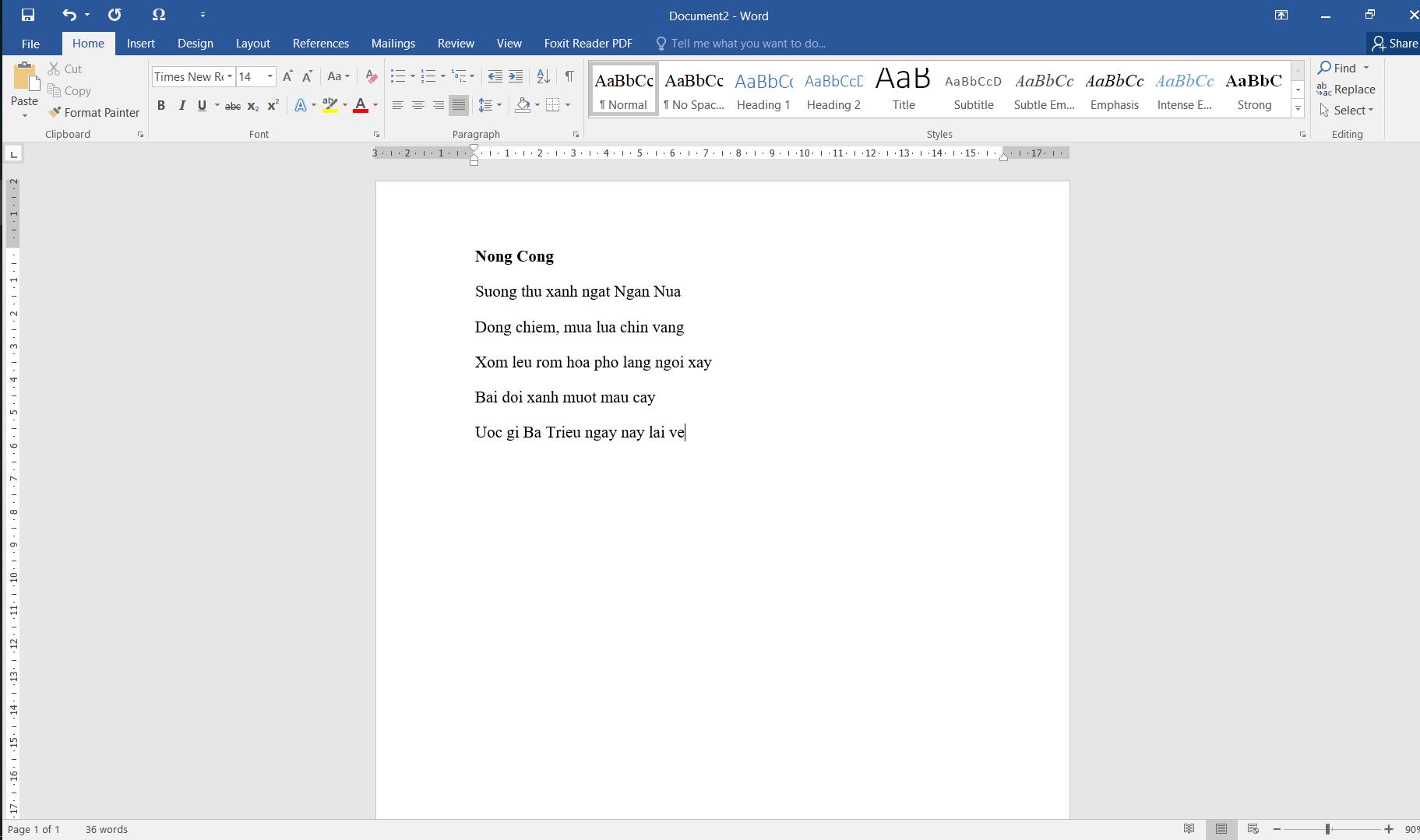Viewport: 1420px width, 840px height.
Task: Click the Share button
Action: (x=1394, y=44)
